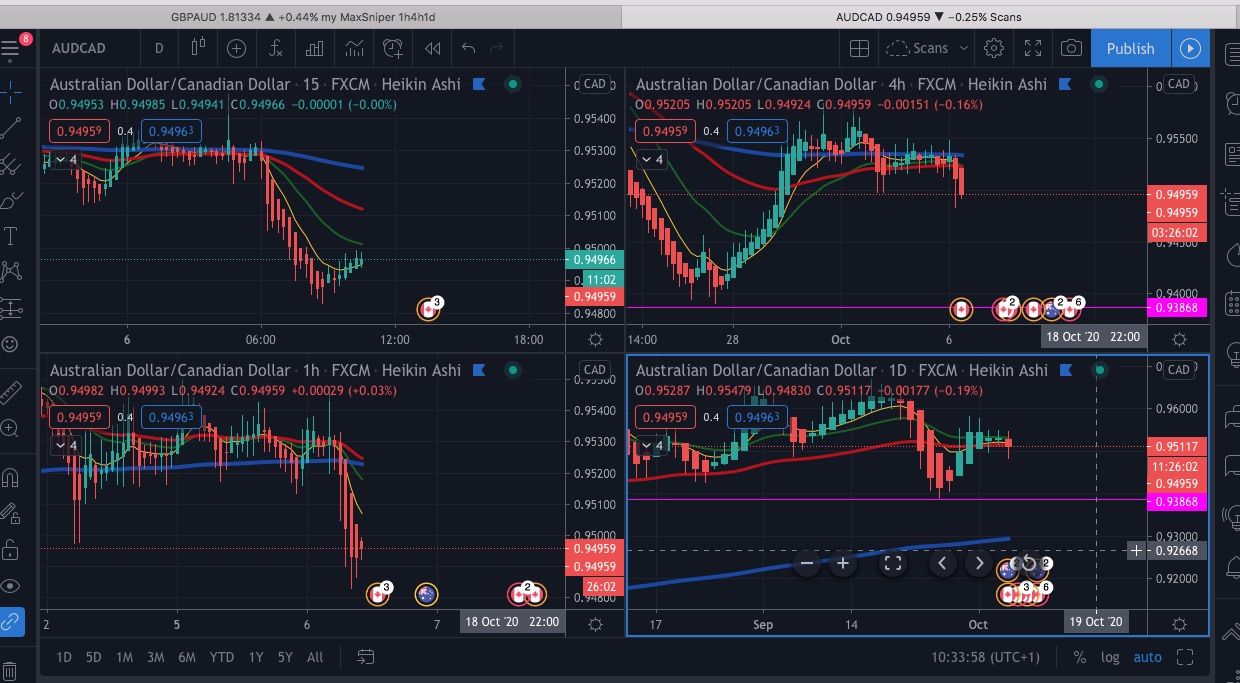Select the 1D date range
Screen dimensions: 1240x683
pyautogui.click(x=63, y=657)
